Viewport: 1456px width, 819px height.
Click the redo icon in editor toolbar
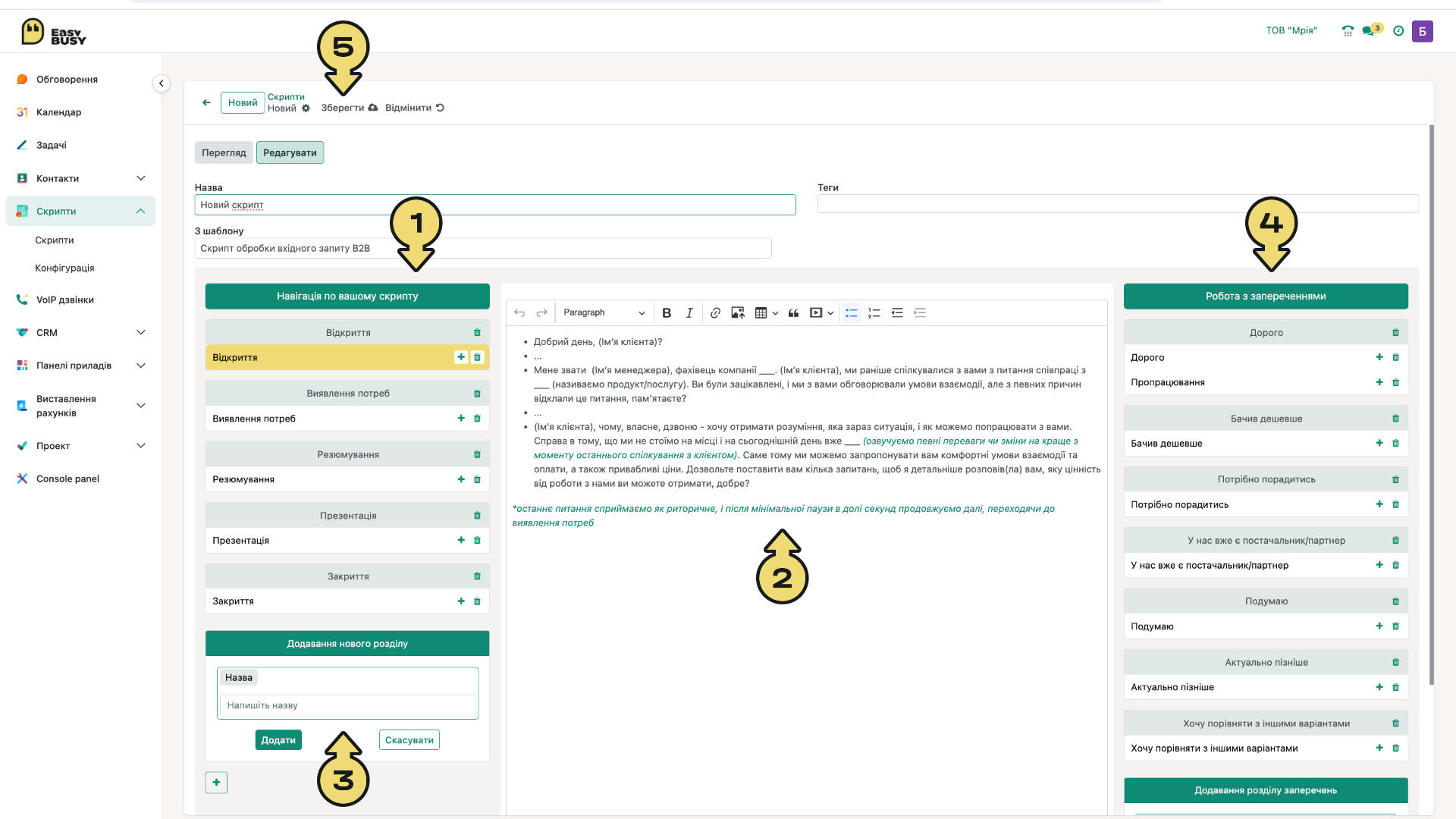[541, 312]
